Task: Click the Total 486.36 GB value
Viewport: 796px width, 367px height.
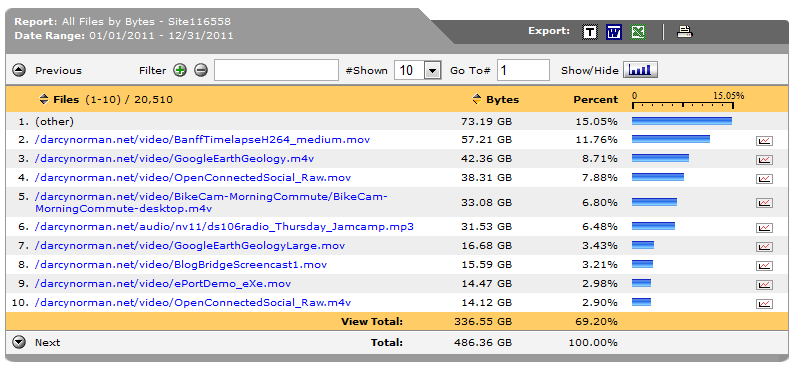Action: click(x=484, y=343)
